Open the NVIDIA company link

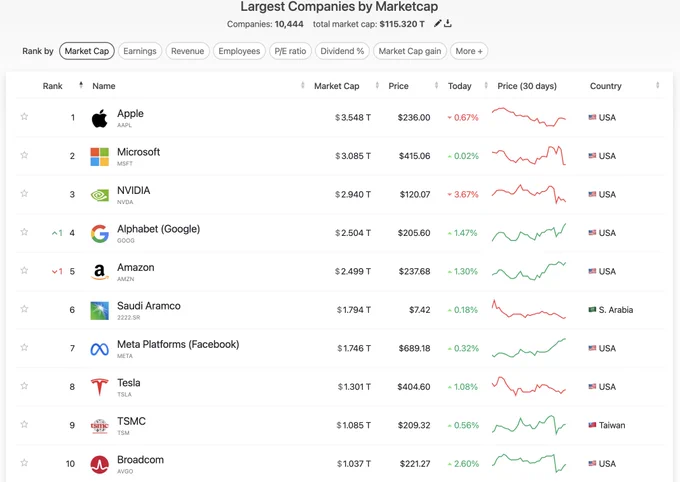134,190
